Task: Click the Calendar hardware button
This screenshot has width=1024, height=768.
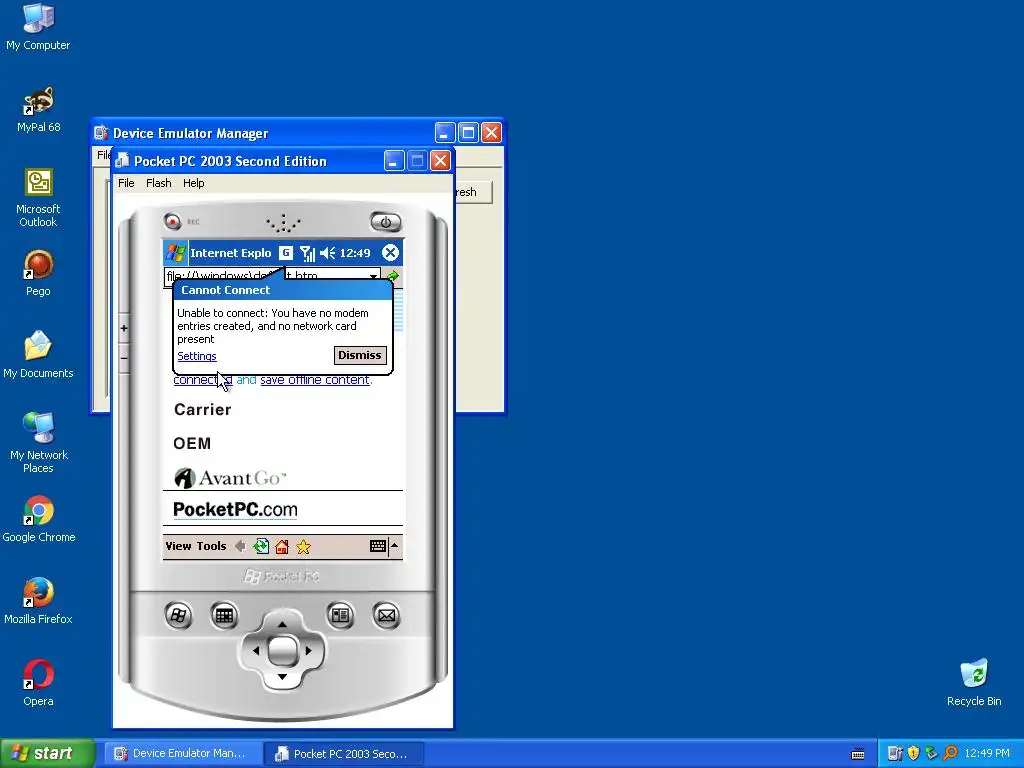Action: (224, 615)
